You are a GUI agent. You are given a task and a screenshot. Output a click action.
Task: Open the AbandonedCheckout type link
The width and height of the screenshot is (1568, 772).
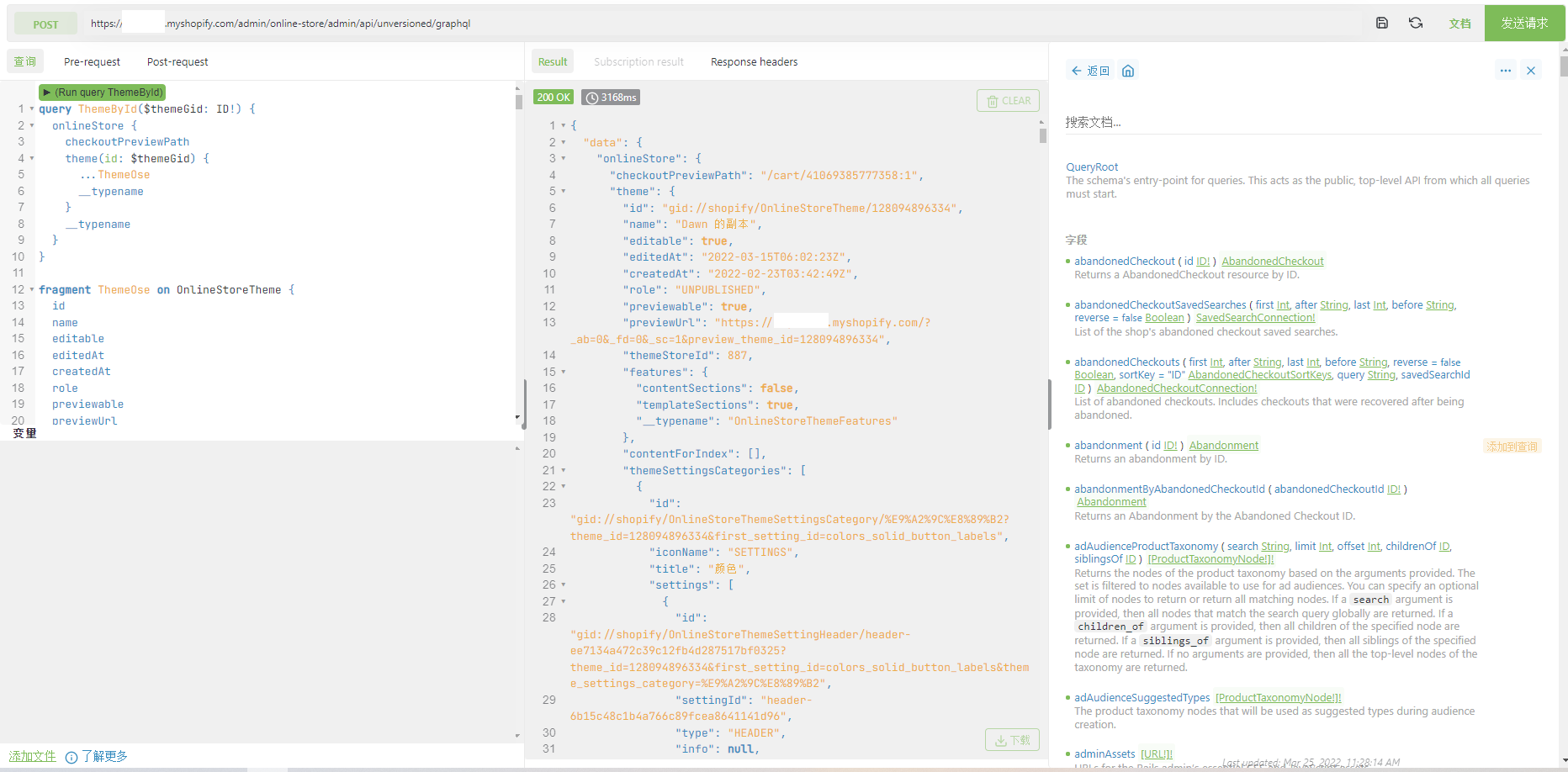[x=1272, y=262]
